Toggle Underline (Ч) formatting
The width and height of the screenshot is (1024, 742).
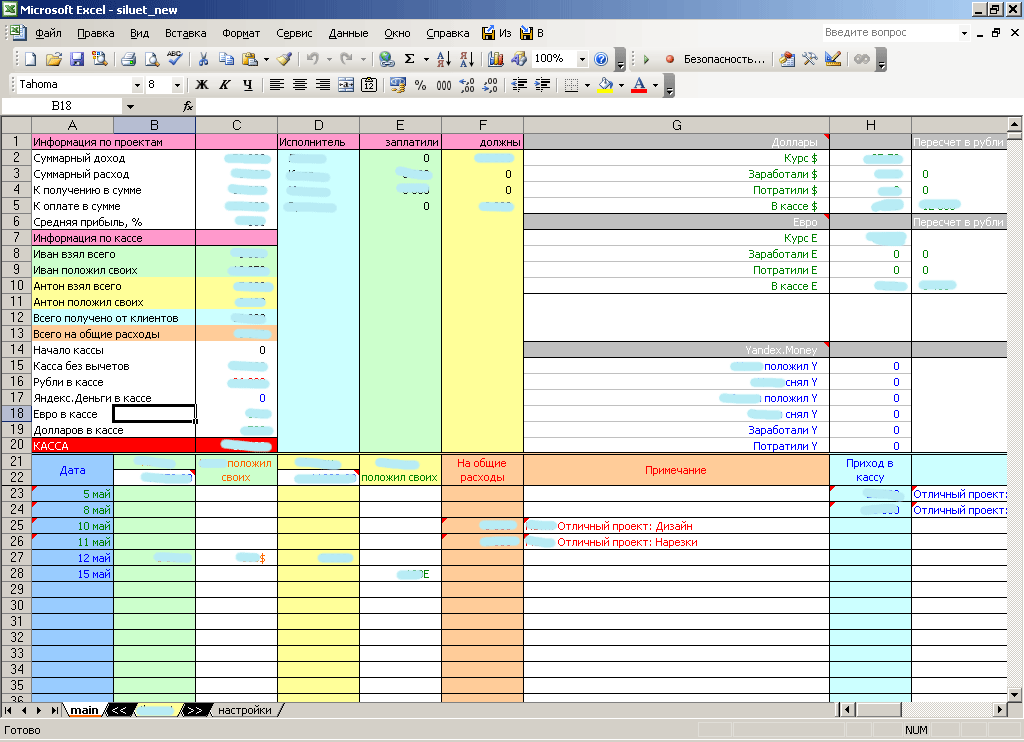coord(248,85)
